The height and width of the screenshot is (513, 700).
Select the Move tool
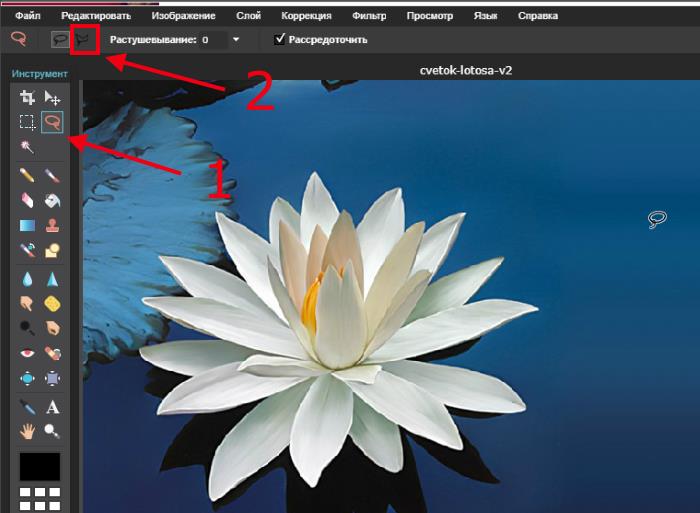[x=52, y=97]
